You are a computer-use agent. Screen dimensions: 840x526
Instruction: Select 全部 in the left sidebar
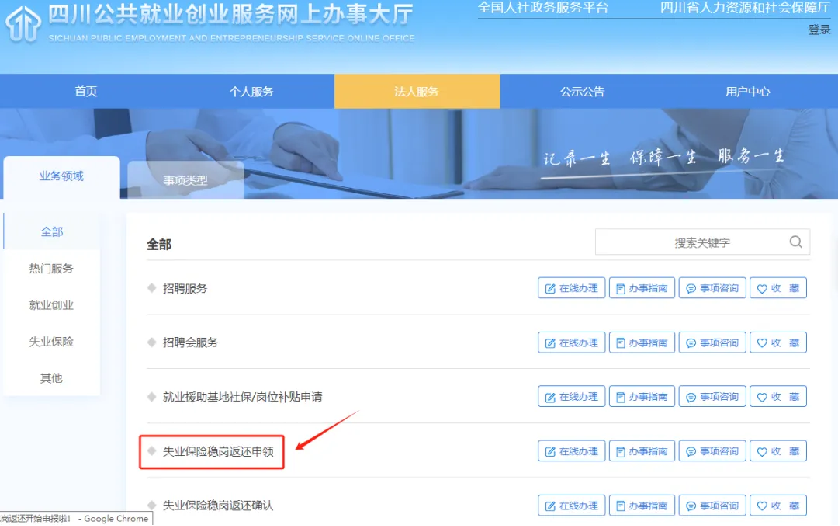click(52, 232)
